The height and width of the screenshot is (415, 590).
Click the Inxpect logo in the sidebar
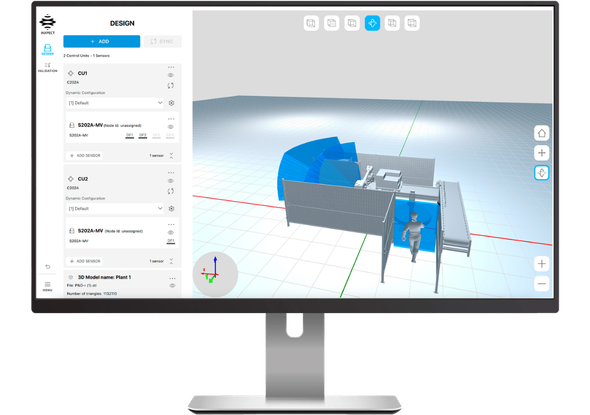[48, 24]
